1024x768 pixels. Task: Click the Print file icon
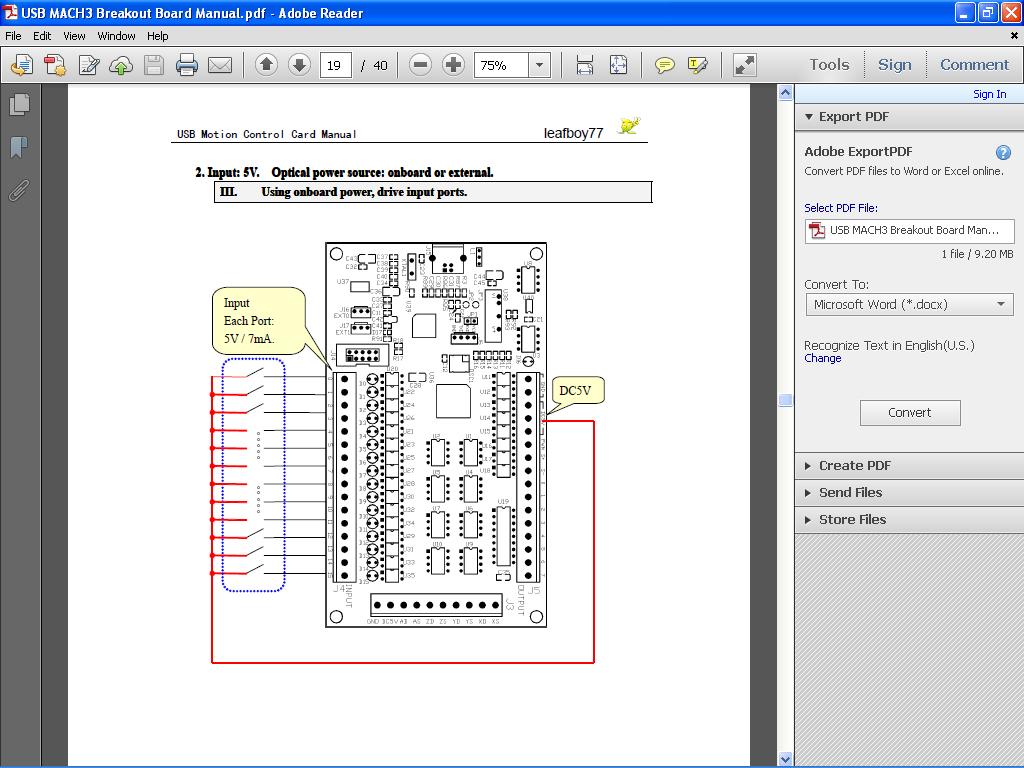(x=187, y=65)
